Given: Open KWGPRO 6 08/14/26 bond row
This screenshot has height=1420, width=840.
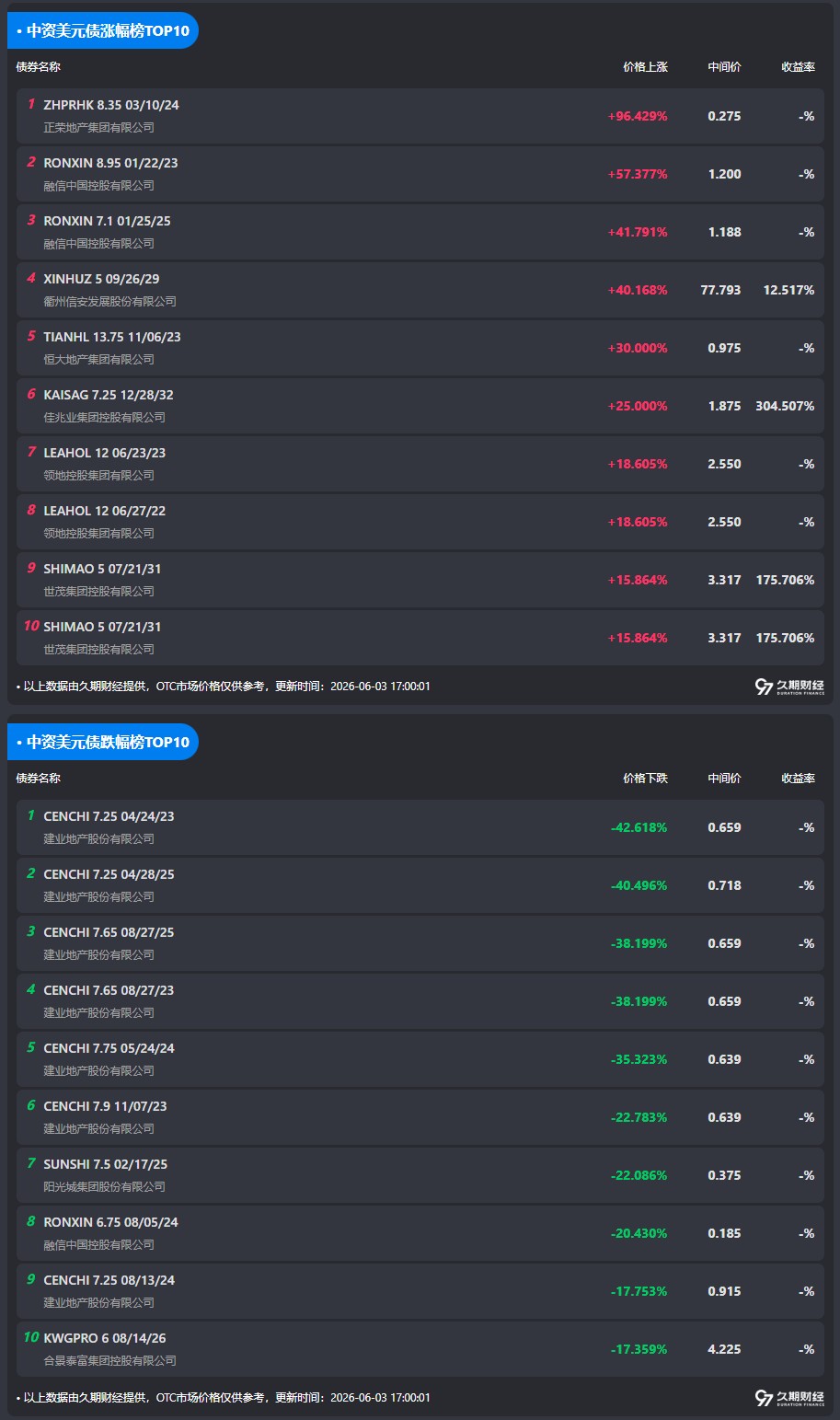Looking at the screenshot, I should (420, 1349).
